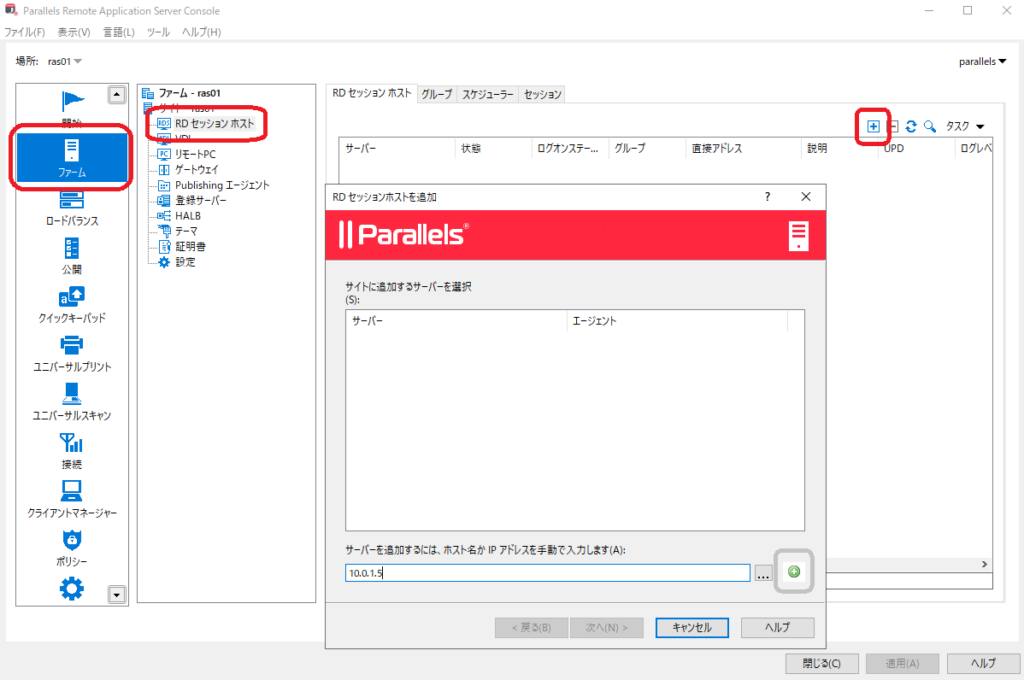
Task: Open the Tools (ツール) menu
Action: [x=158, y=32]
